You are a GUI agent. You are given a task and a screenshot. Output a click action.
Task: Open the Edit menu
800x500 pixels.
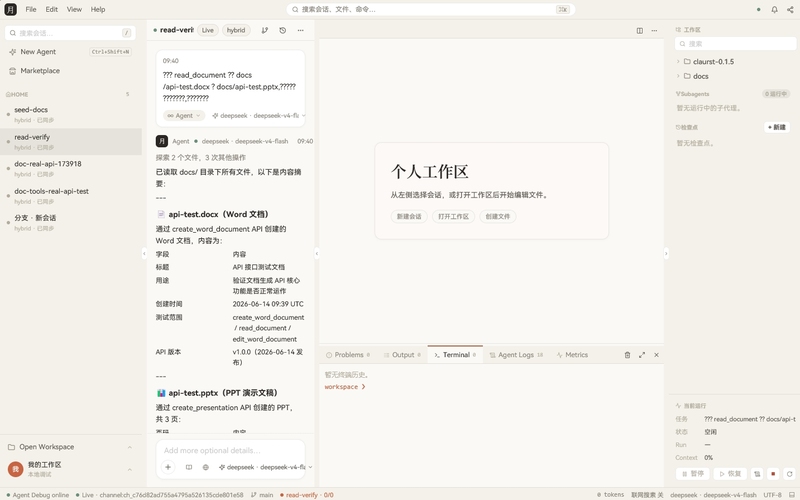click(52, 9)
